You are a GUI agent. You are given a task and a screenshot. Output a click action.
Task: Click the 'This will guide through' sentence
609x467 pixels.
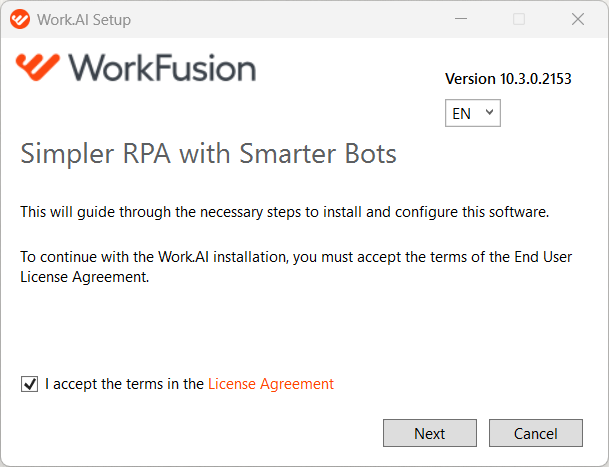click(284, 212)
